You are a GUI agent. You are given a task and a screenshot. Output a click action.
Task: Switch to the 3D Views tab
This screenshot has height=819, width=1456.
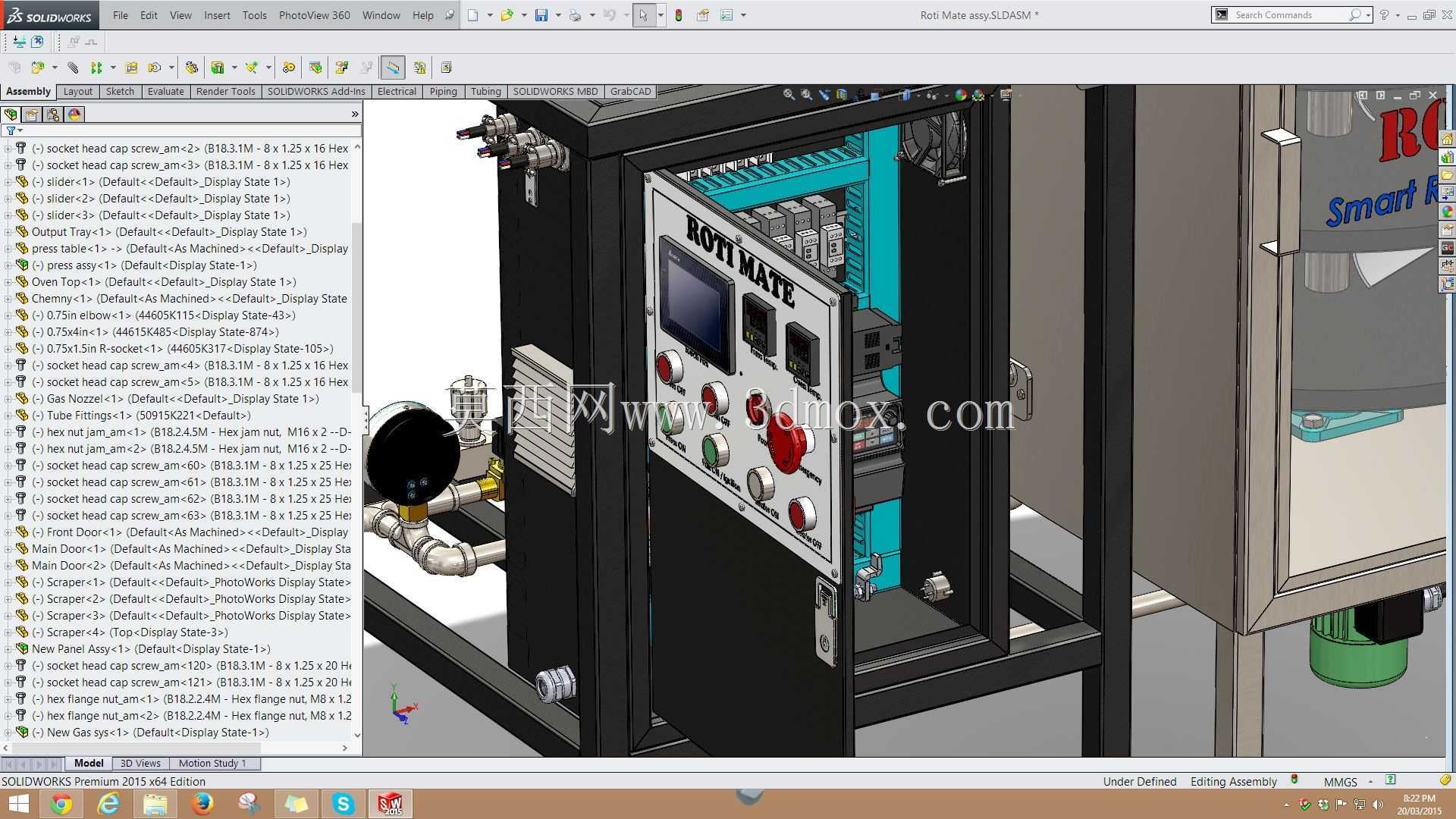click(140, 764)
